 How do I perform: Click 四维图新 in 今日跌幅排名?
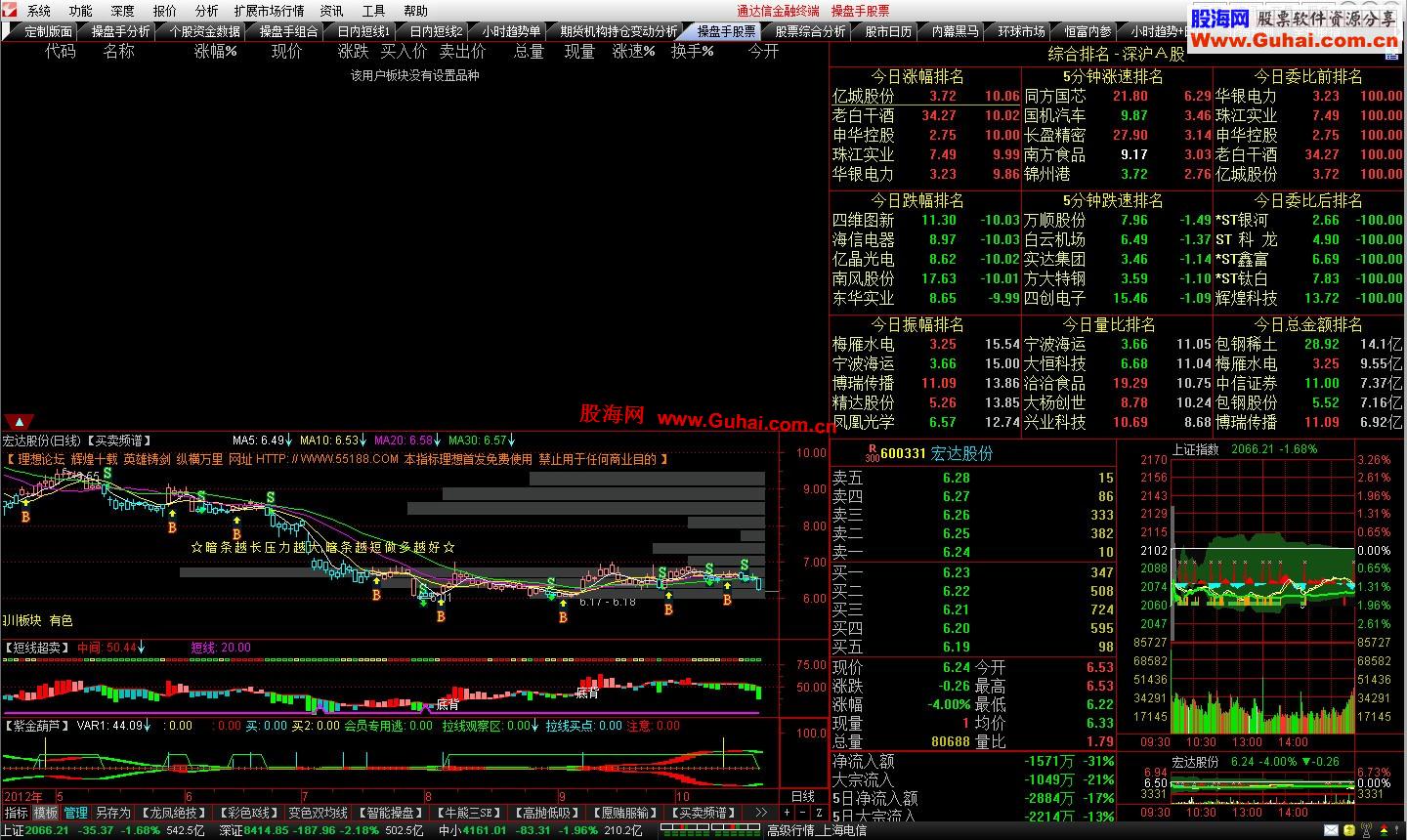[863, 220]
